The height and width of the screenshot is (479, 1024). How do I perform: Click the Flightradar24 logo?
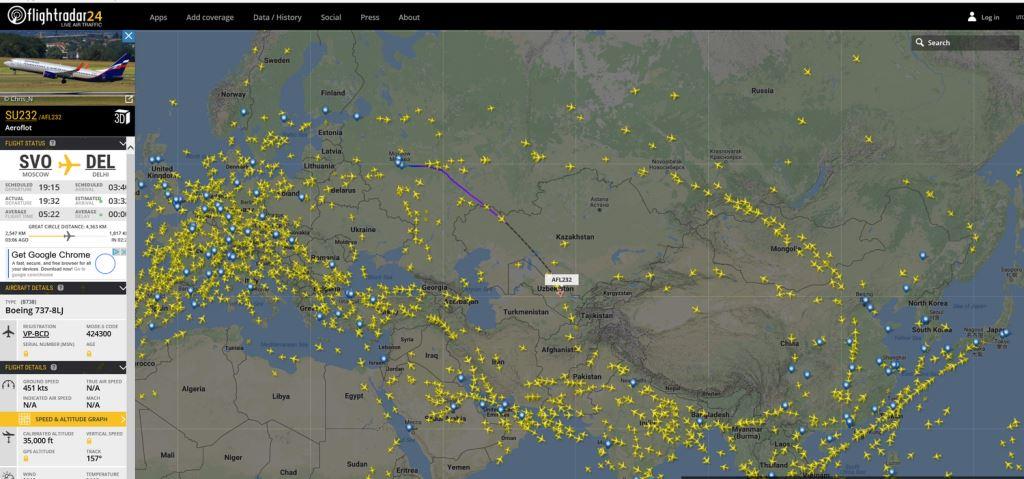(55, 16)
